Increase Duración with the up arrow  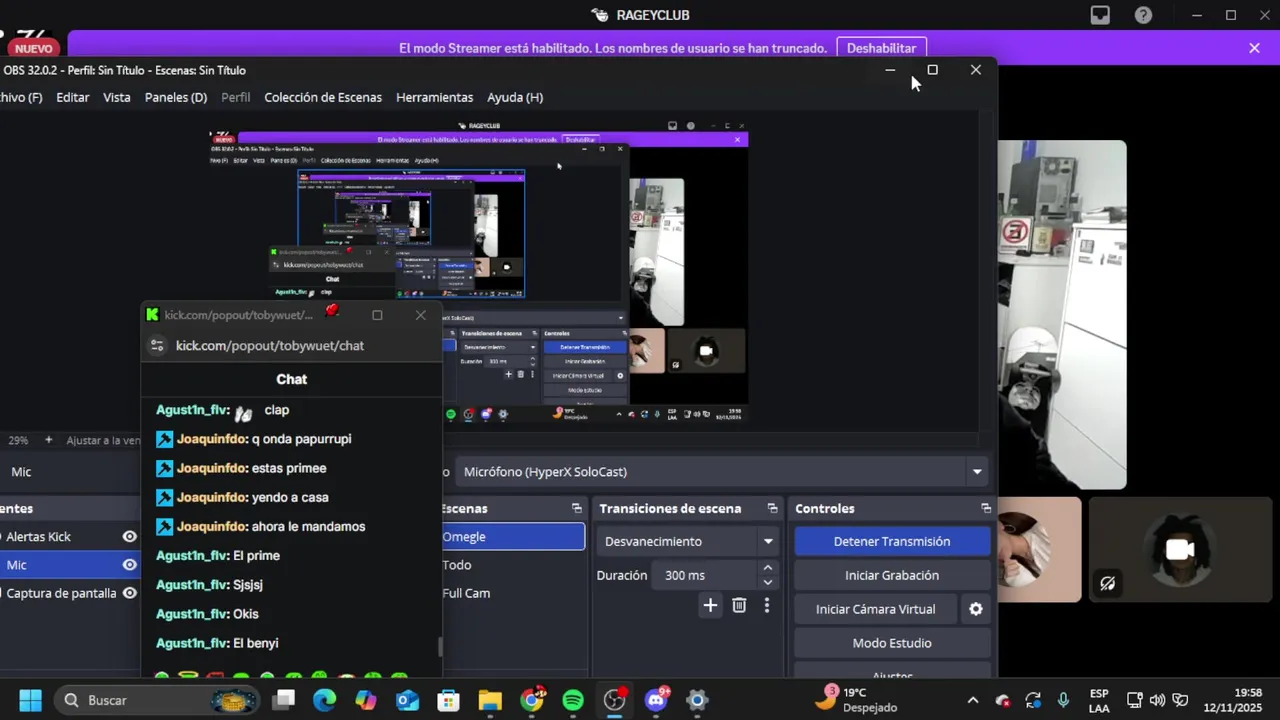pos(767,568)
